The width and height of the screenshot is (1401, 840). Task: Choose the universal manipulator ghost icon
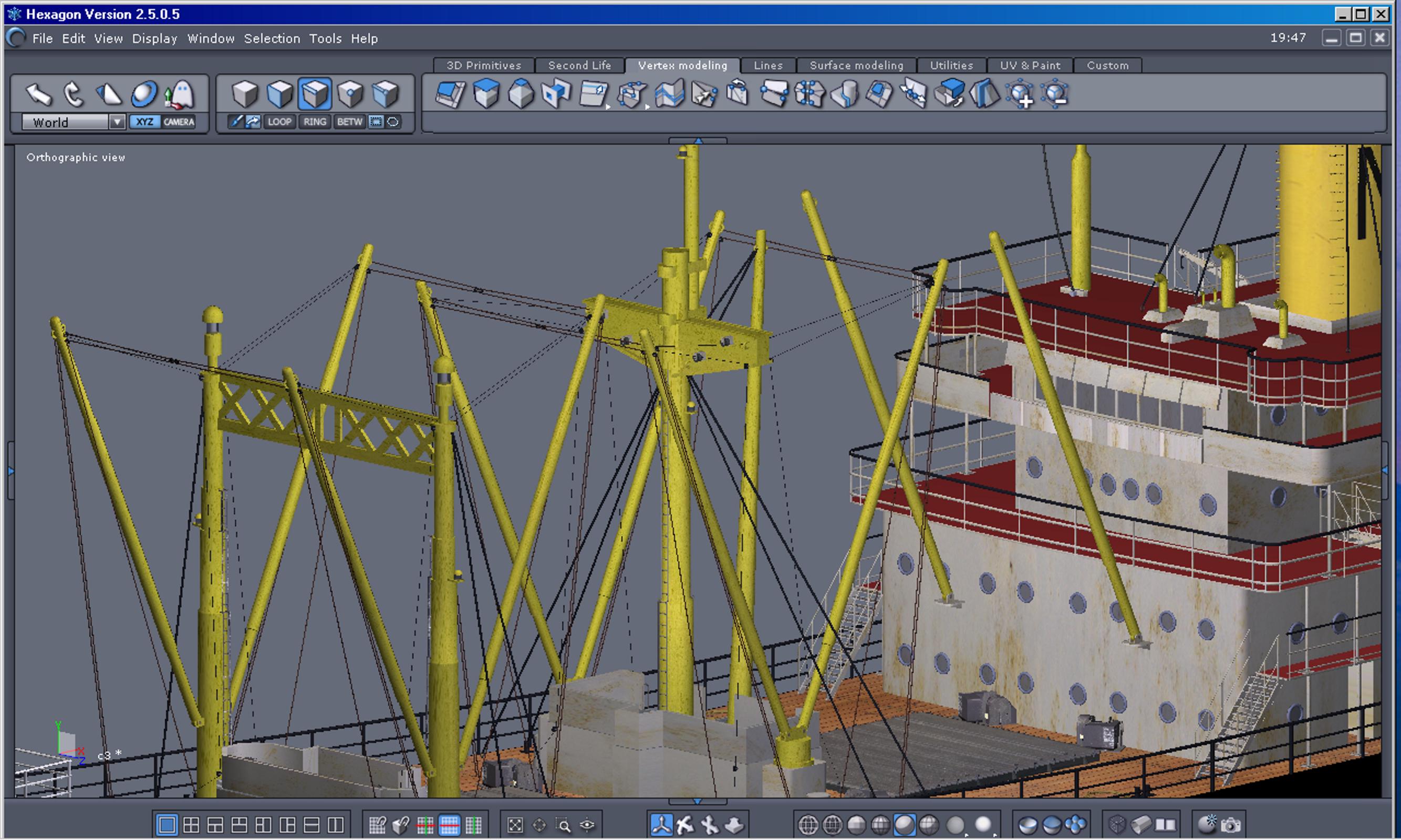click(x=180, y=94)
